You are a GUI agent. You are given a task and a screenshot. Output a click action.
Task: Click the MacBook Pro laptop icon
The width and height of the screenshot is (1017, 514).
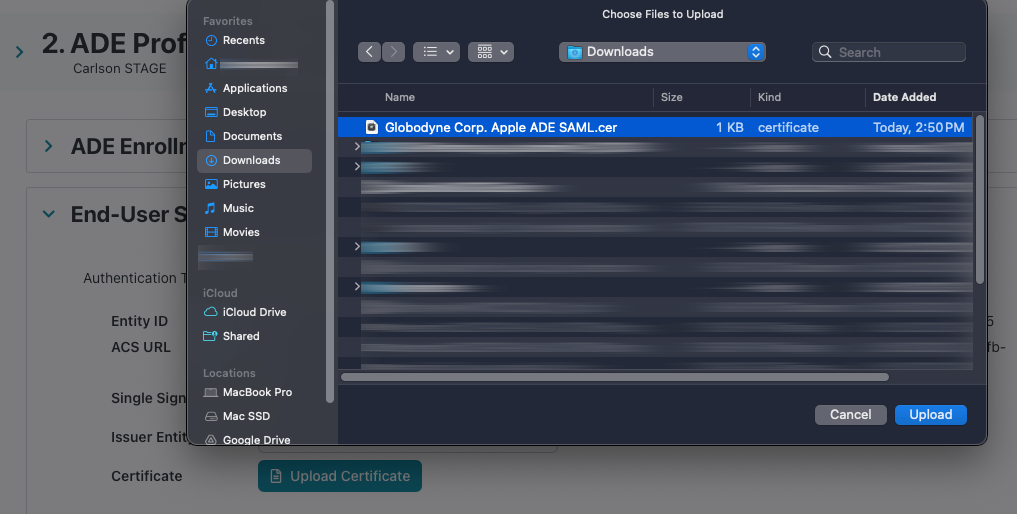(210, 393)
